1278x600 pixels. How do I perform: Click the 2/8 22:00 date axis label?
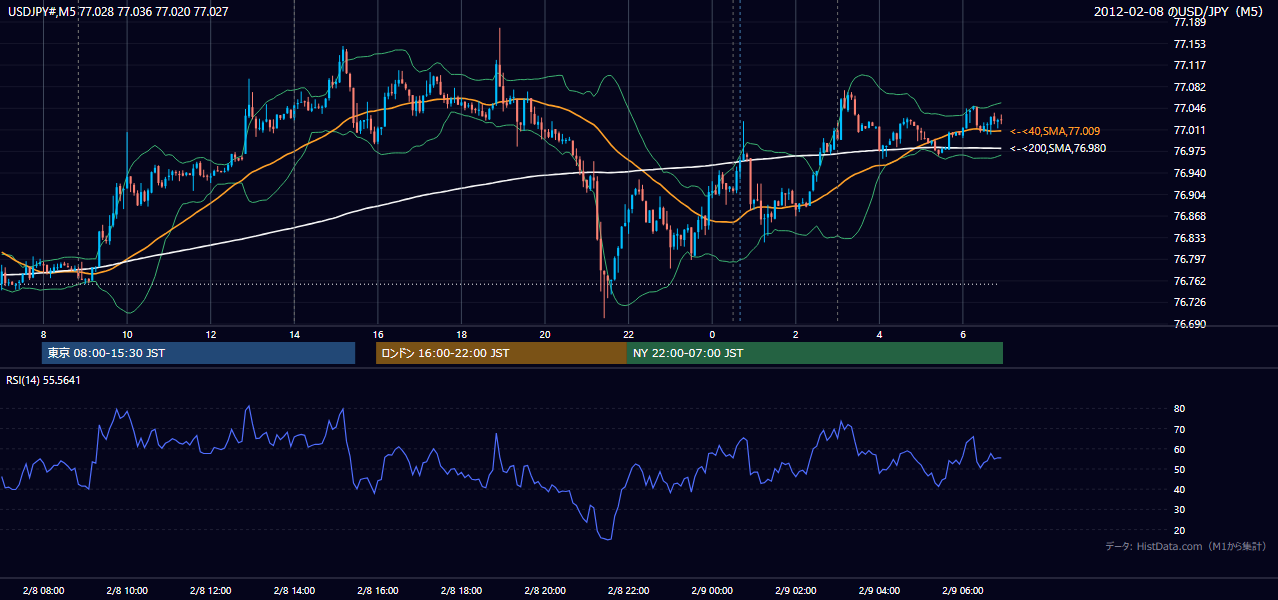click(628, 590)
